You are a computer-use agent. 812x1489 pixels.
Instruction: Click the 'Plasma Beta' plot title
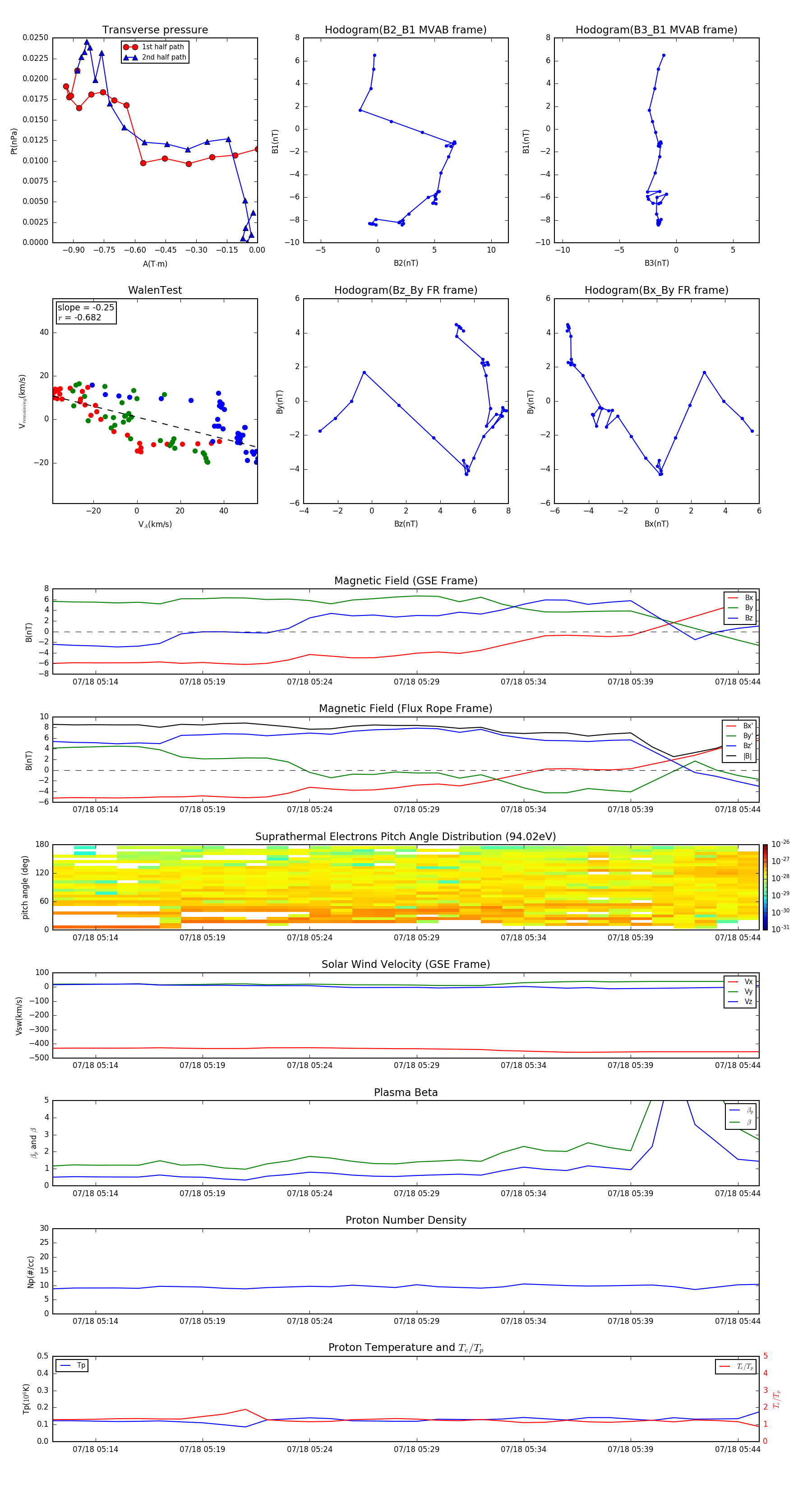[x=406, y=1092]
